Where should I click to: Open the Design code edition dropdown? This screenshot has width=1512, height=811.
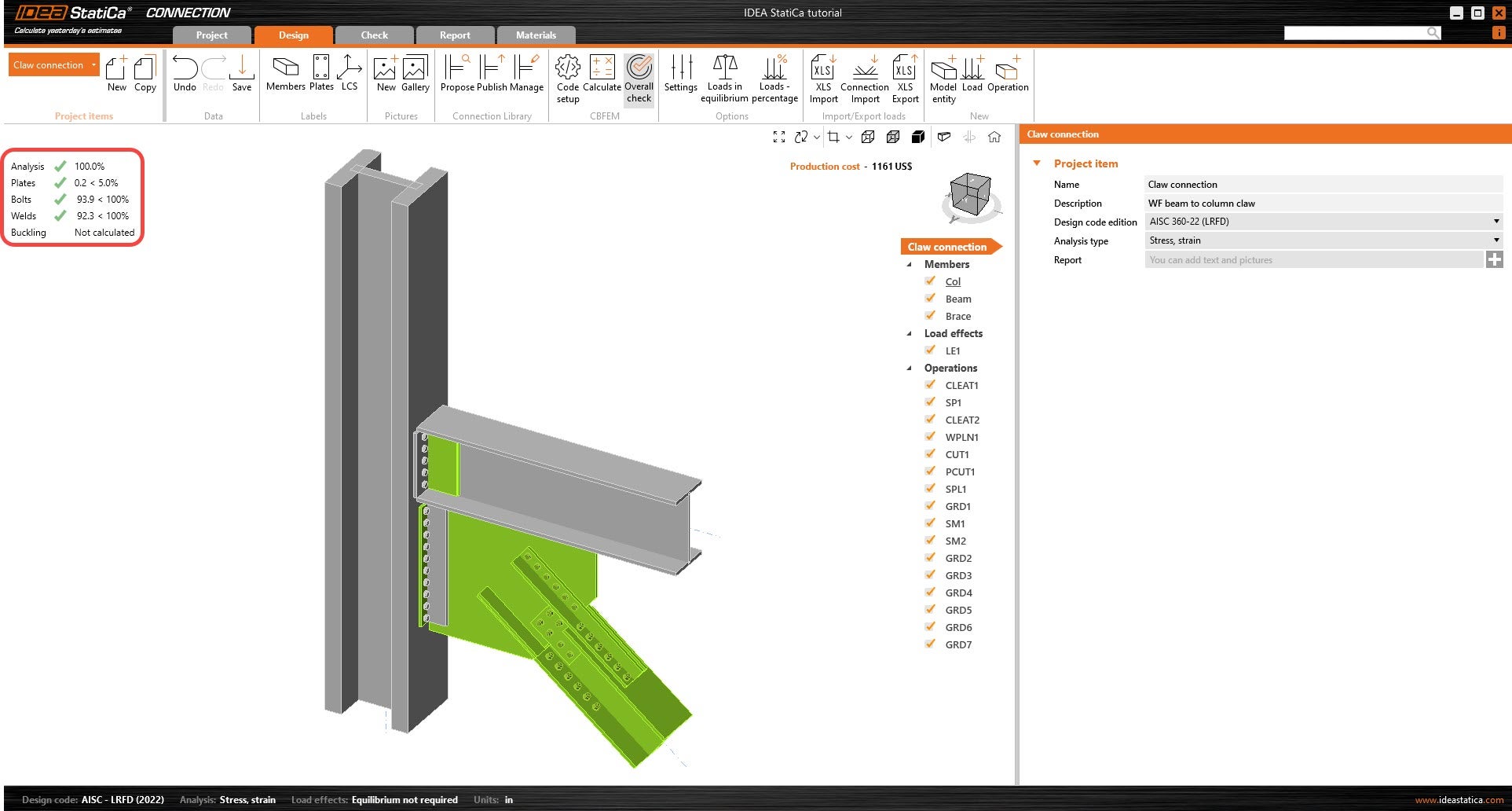1323,222
